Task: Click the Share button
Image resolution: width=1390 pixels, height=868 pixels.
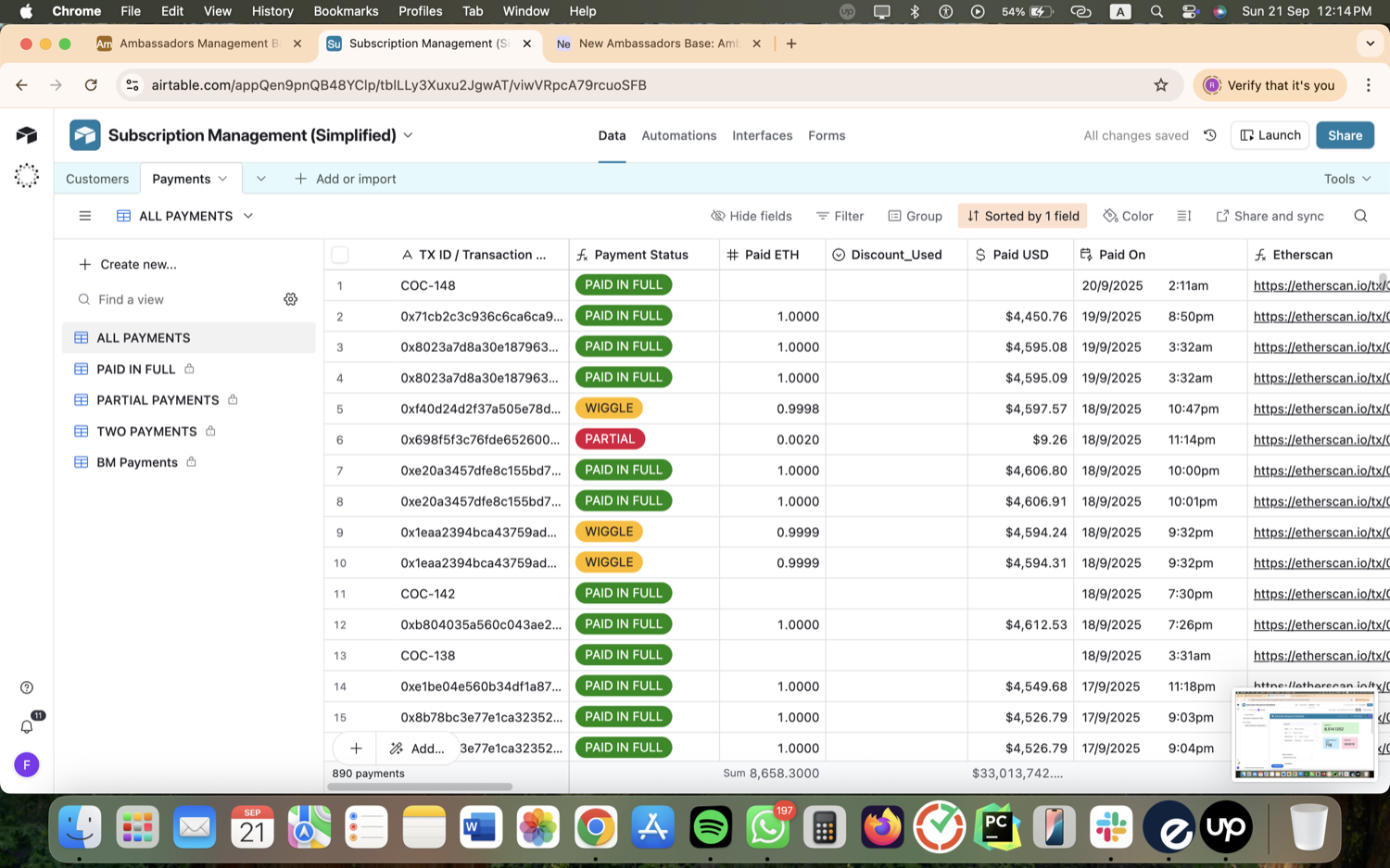Action: tap(1345, 135)
